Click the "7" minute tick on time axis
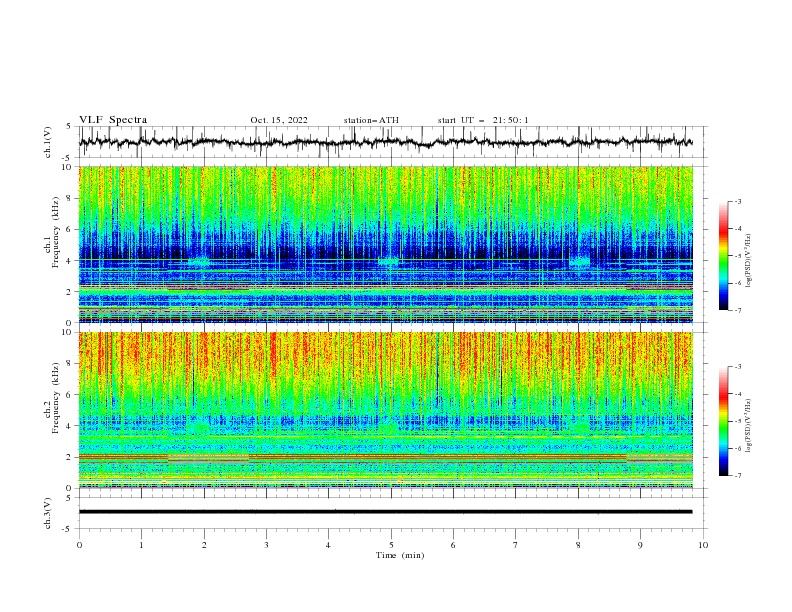Viewport: 792px width, 612px height. click(x=516, y=545)
